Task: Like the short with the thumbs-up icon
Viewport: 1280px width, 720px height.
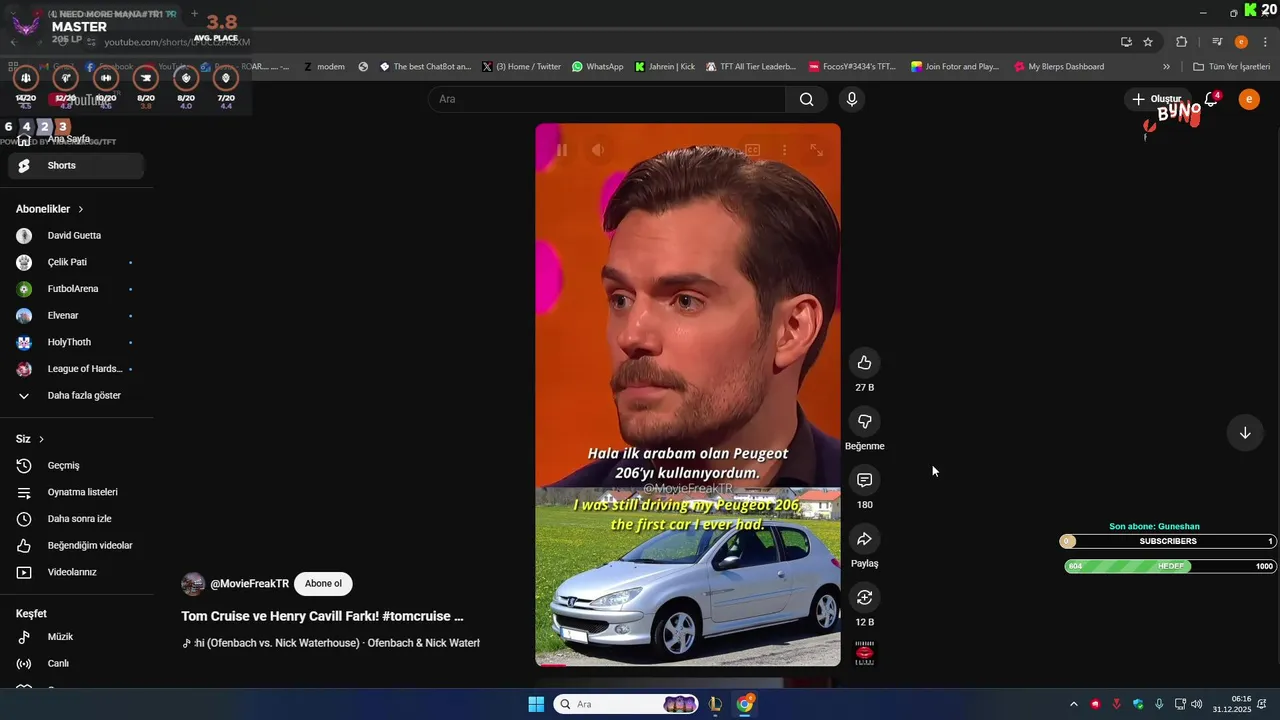Action: [x=864, y=363]
